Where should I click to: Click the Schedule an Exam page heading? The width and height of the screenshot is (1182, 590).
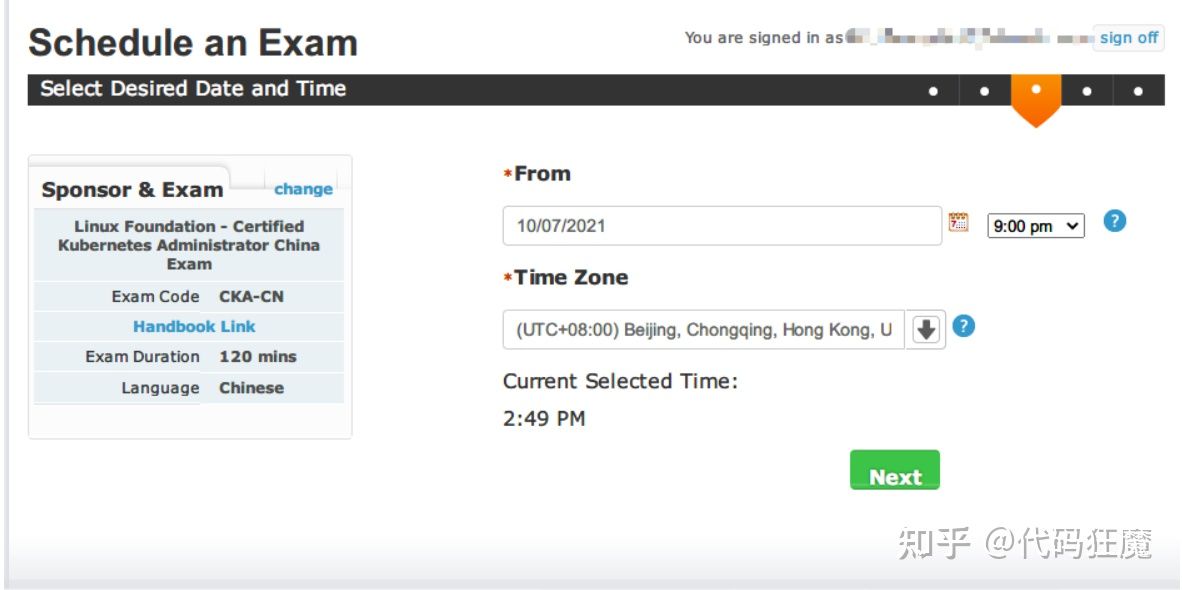pos(193,43)
